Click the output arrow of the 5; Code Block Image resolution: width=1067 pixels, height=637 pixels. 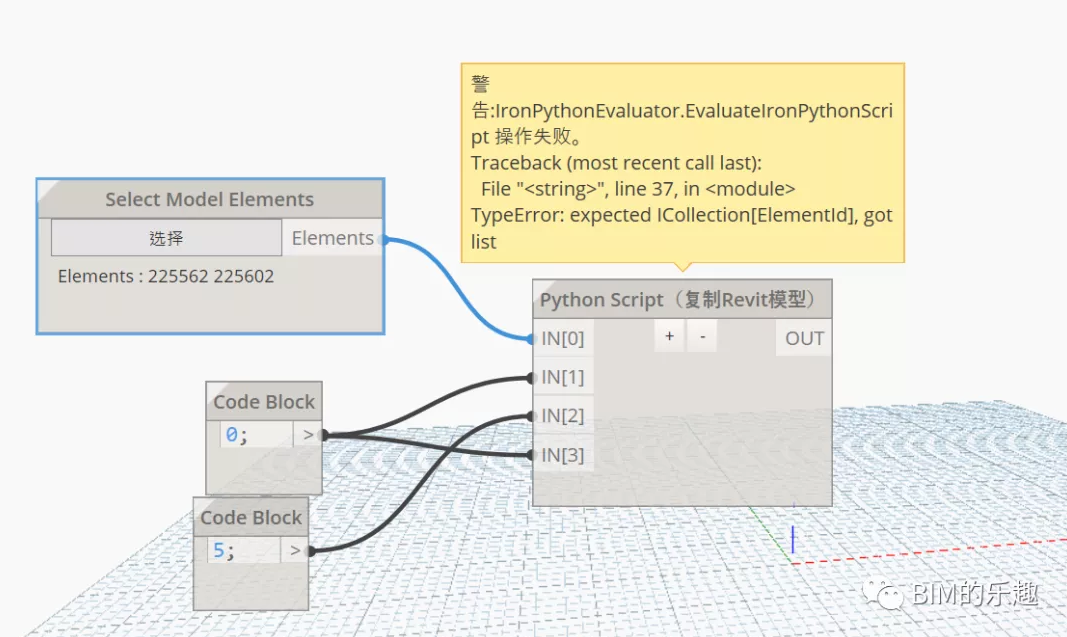[294, 550]
